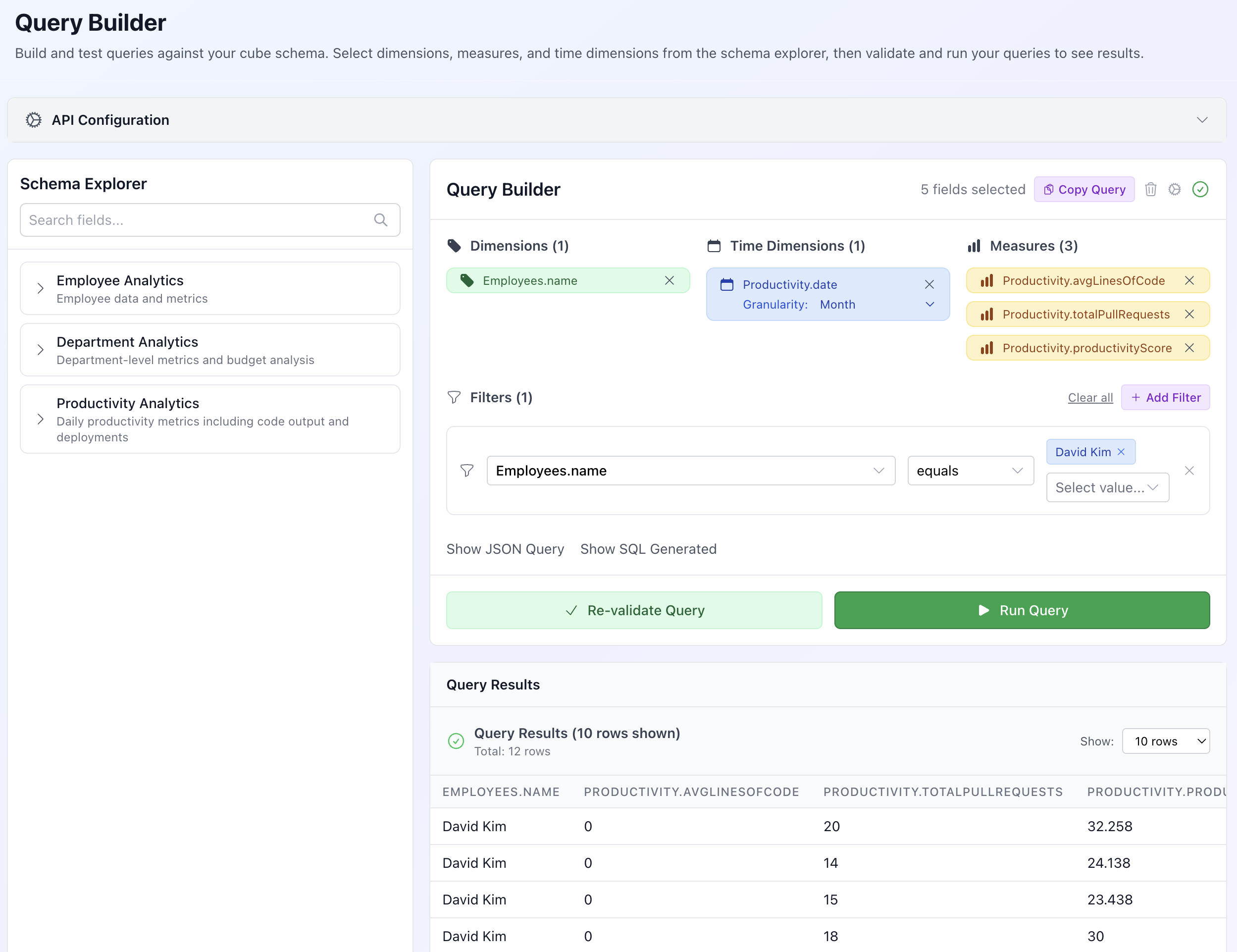1237x952 pixels.
Task: Remove Productivity.totalPullRequests measure
Action: point(1189,314)
